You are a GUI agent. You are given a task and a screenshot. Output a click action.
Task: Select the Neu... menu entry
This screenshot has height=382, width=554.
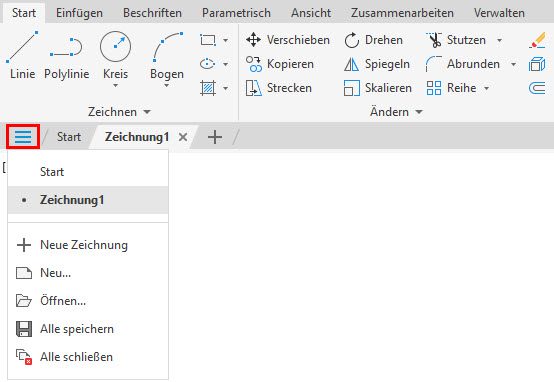pos(88,273)
